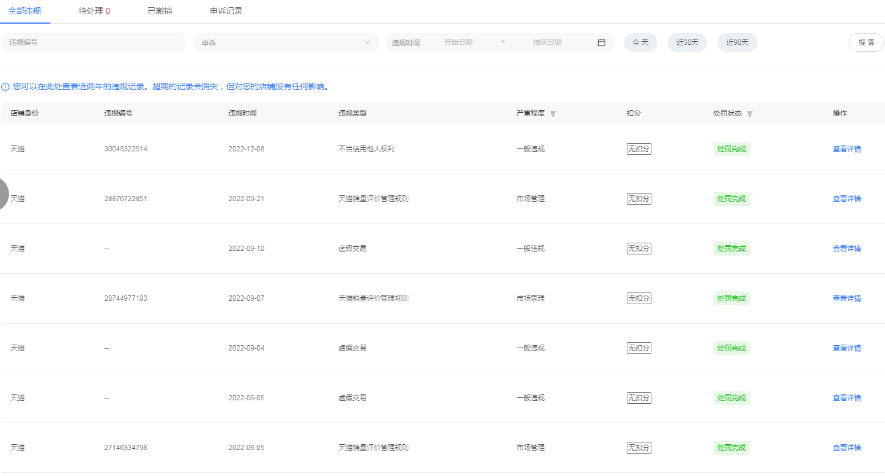Click violation number 27146334798
The height and width of the screenshot is (476, 885).
coord(125,448)
